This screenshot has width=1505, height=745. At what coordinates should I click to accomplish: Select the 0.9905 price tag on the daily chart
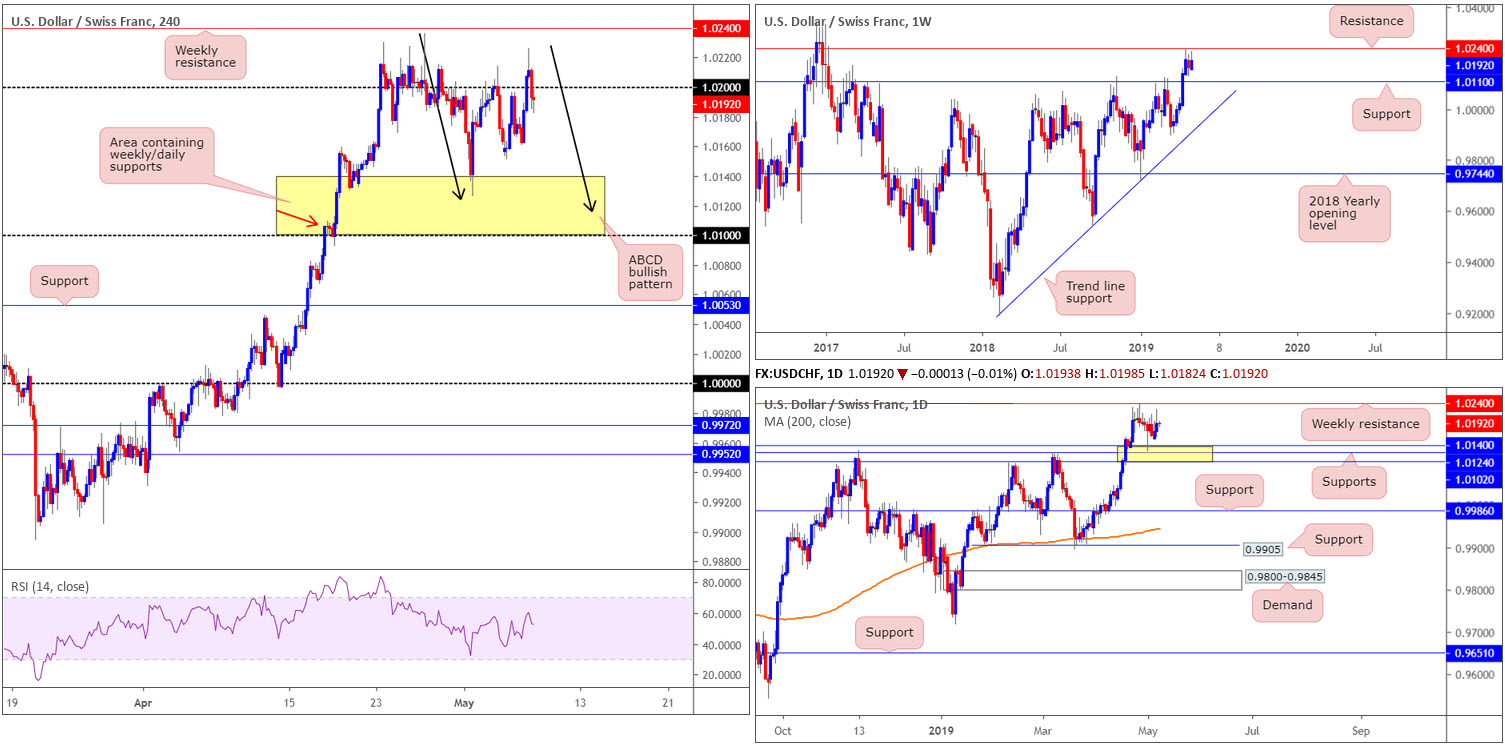click(x=1264, y=550)
